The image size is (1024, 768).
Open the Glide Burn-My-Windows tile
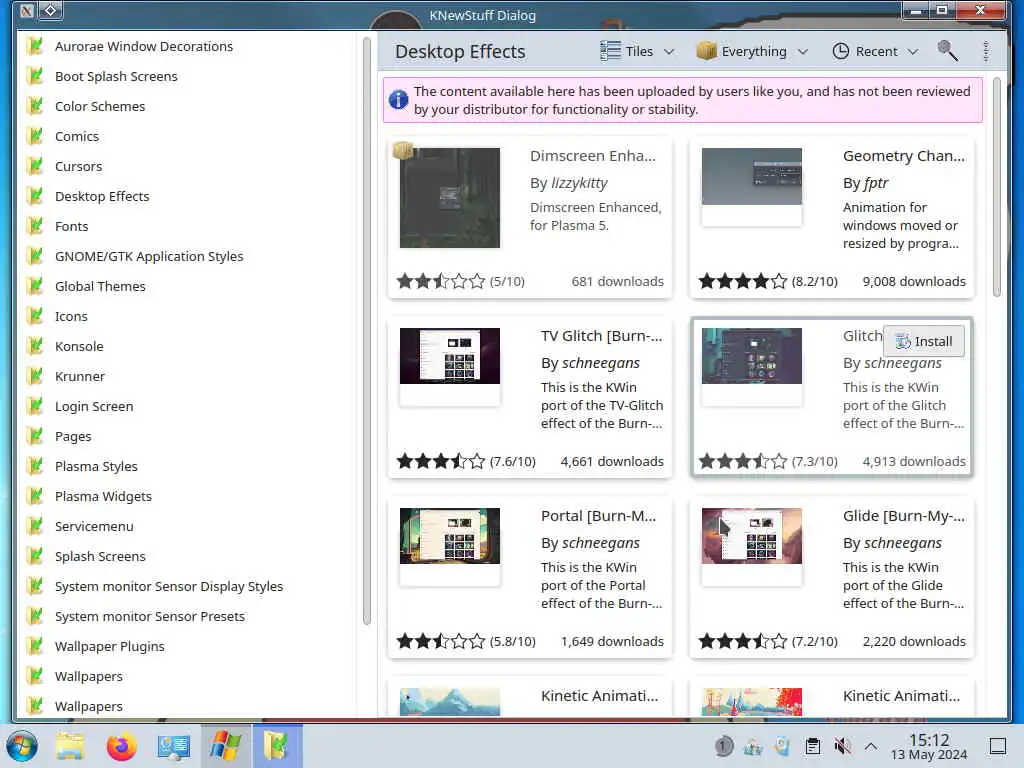(x=831, y=578)
